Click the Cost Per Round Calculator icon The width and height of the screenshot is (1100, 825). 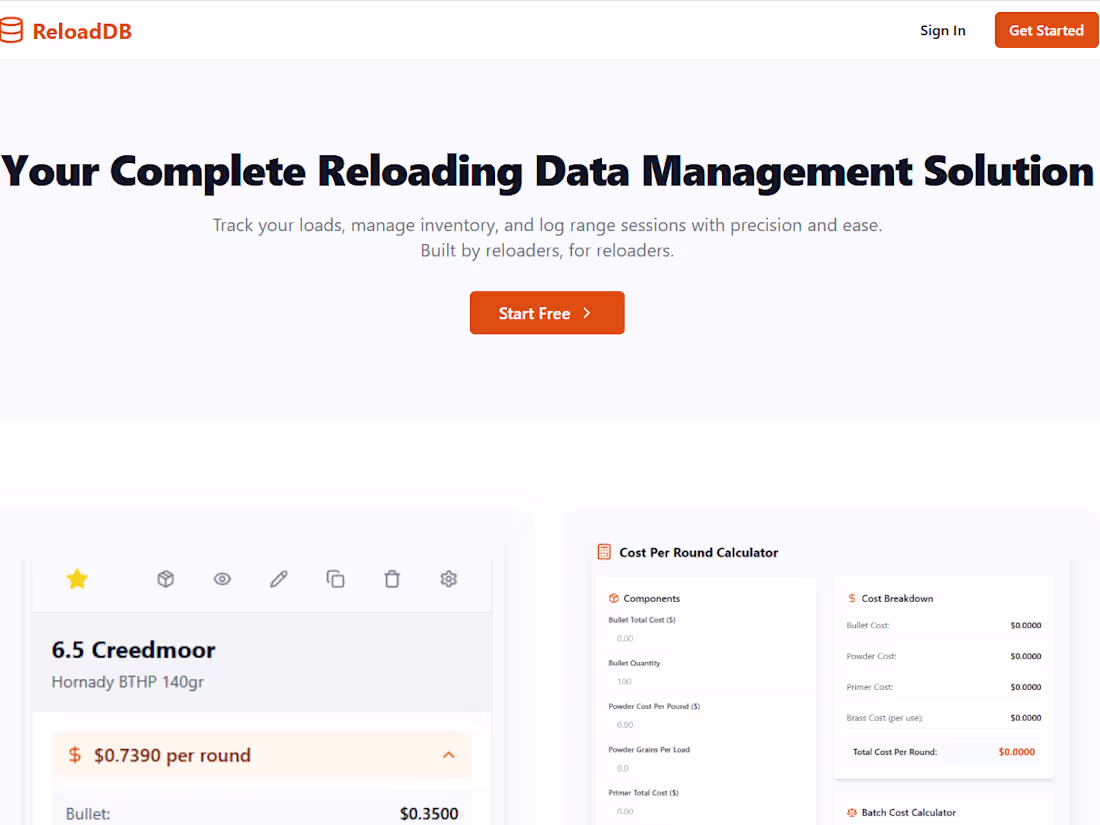[x=604, y=551]
